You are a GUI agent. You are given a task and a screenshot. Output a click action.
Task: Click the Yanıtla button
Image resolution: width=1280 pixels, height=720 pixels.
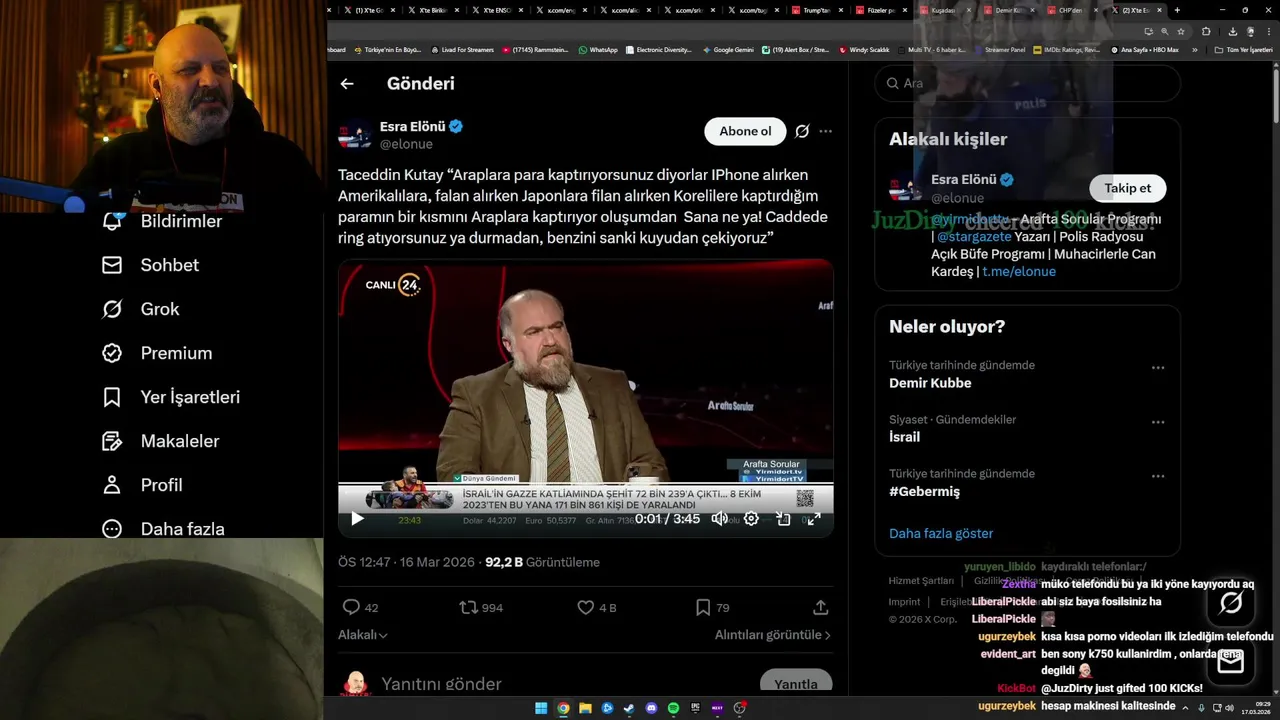[x=796, y=684]
